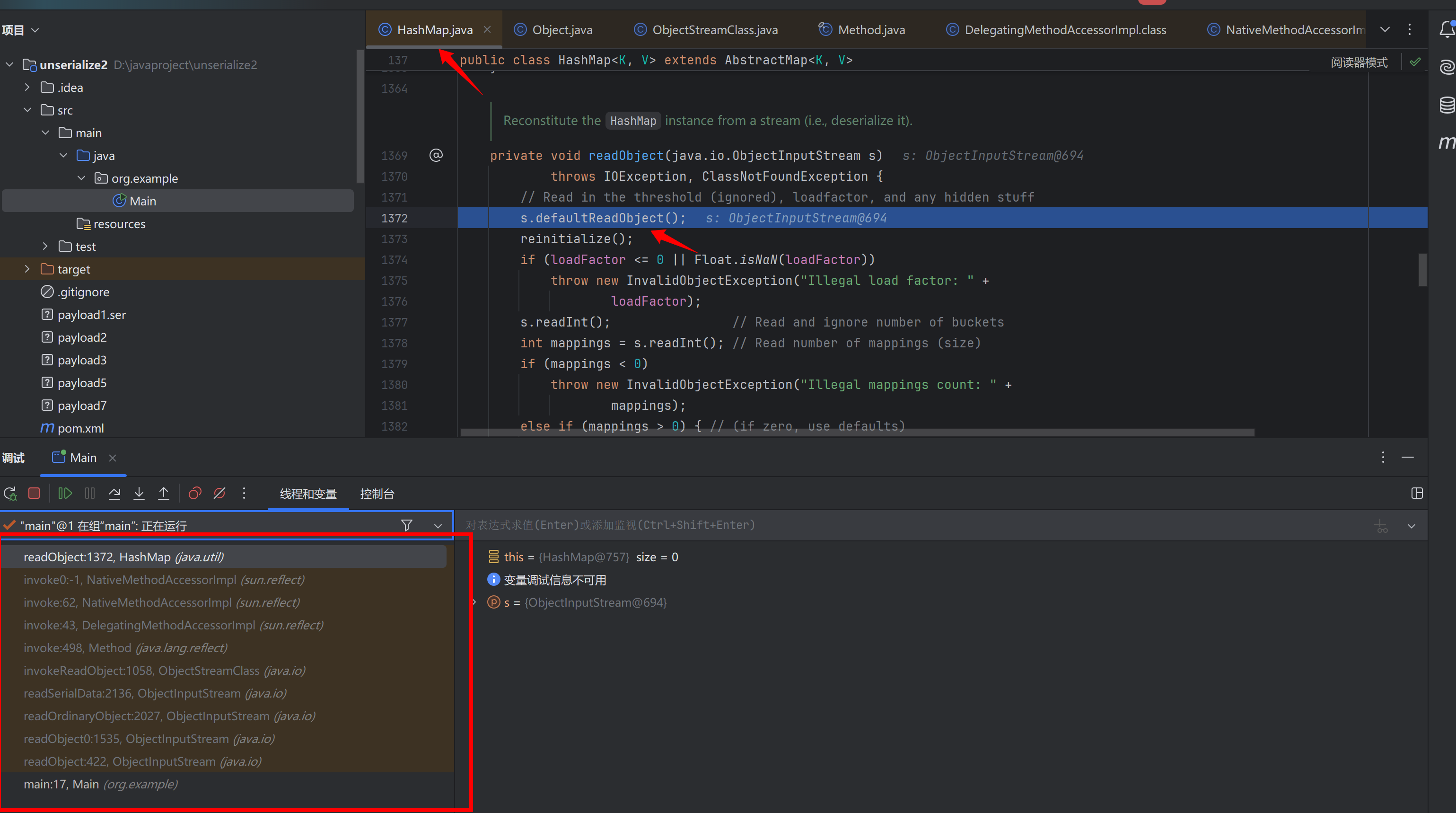Screen dimensions: 1456x813
Task: Open the thread selector dropdown arrow
Action: 438,526
